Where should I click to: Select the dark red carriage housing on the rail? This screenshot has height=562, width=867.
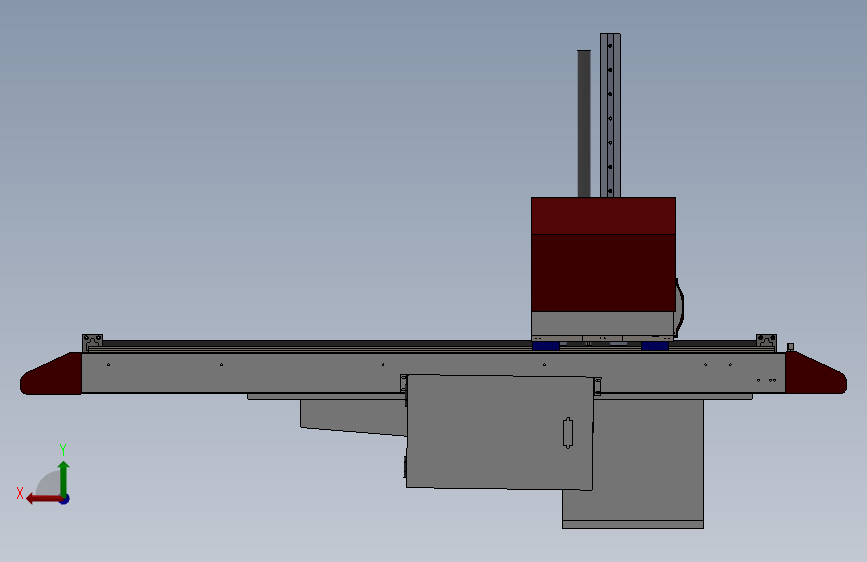point(603,254)
